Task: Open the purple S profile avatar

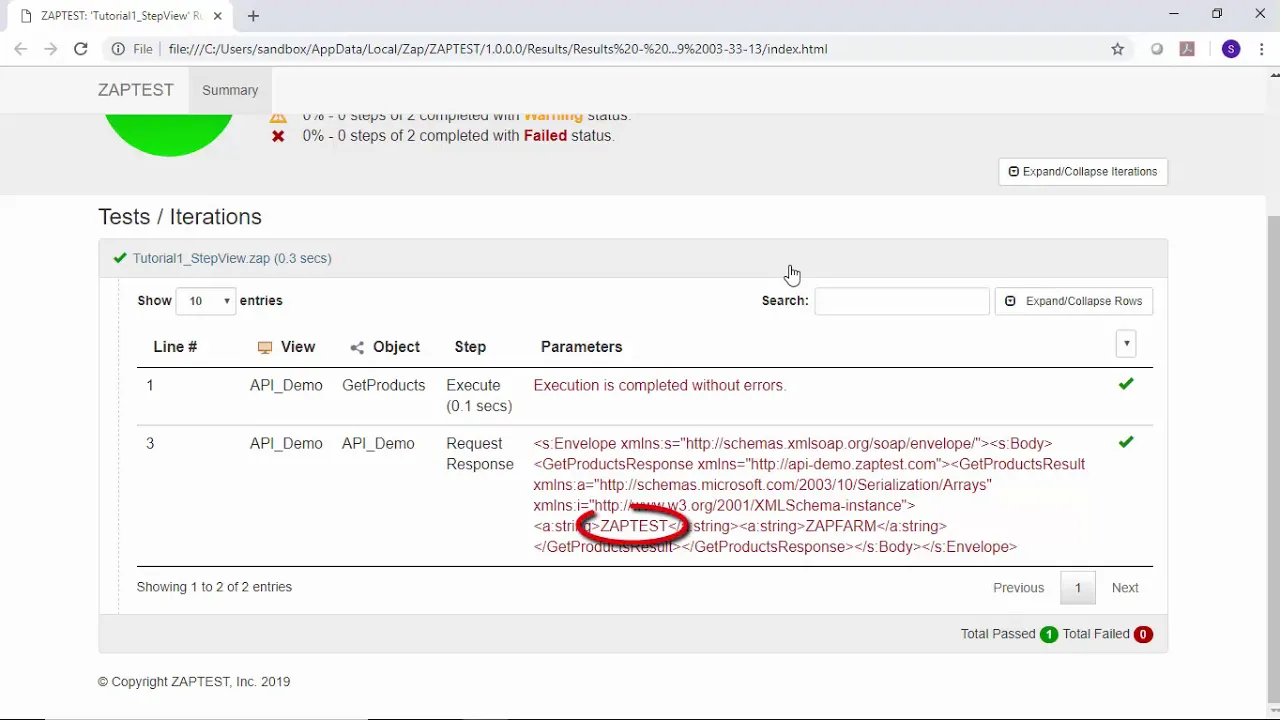Action: pos(1231,49)
